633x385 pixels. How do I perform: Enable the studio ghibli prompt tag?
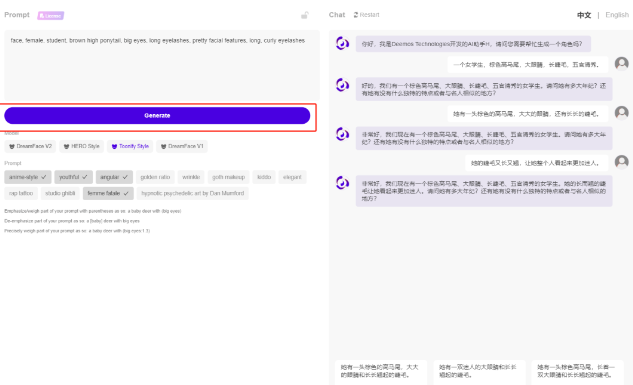(60, 193)
